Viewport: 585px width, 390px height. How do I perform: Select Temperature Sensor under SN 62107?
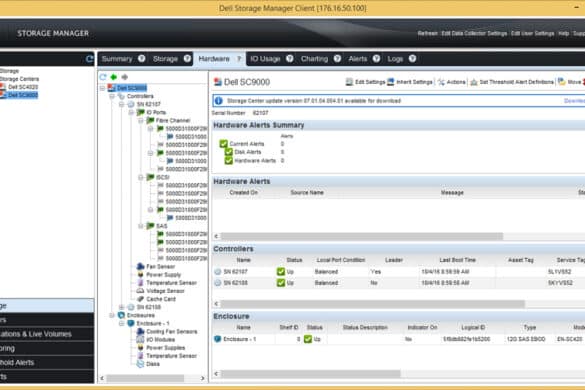pos(171,283)
